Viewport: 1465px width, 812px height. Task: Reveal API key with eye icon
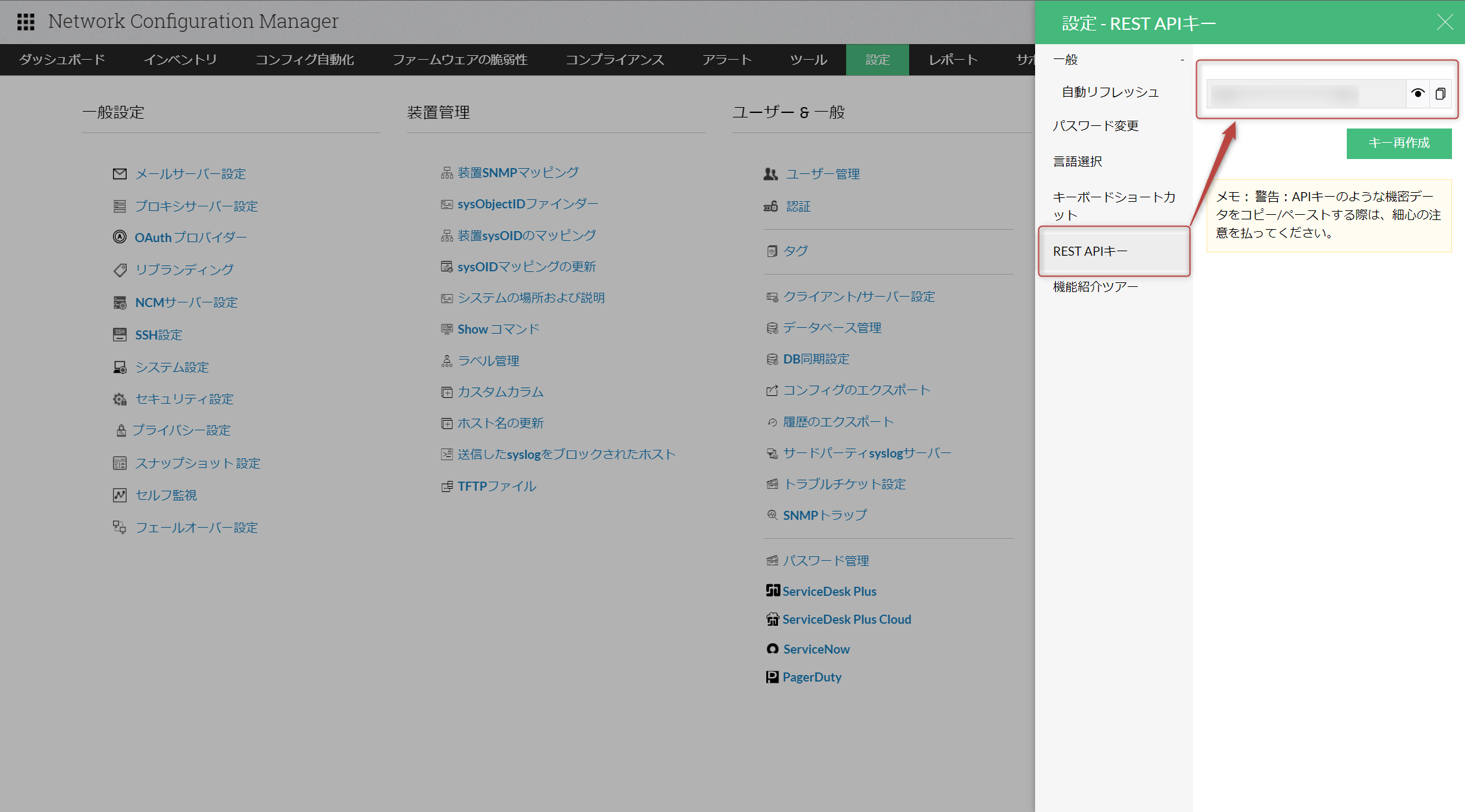point(1418,93)
